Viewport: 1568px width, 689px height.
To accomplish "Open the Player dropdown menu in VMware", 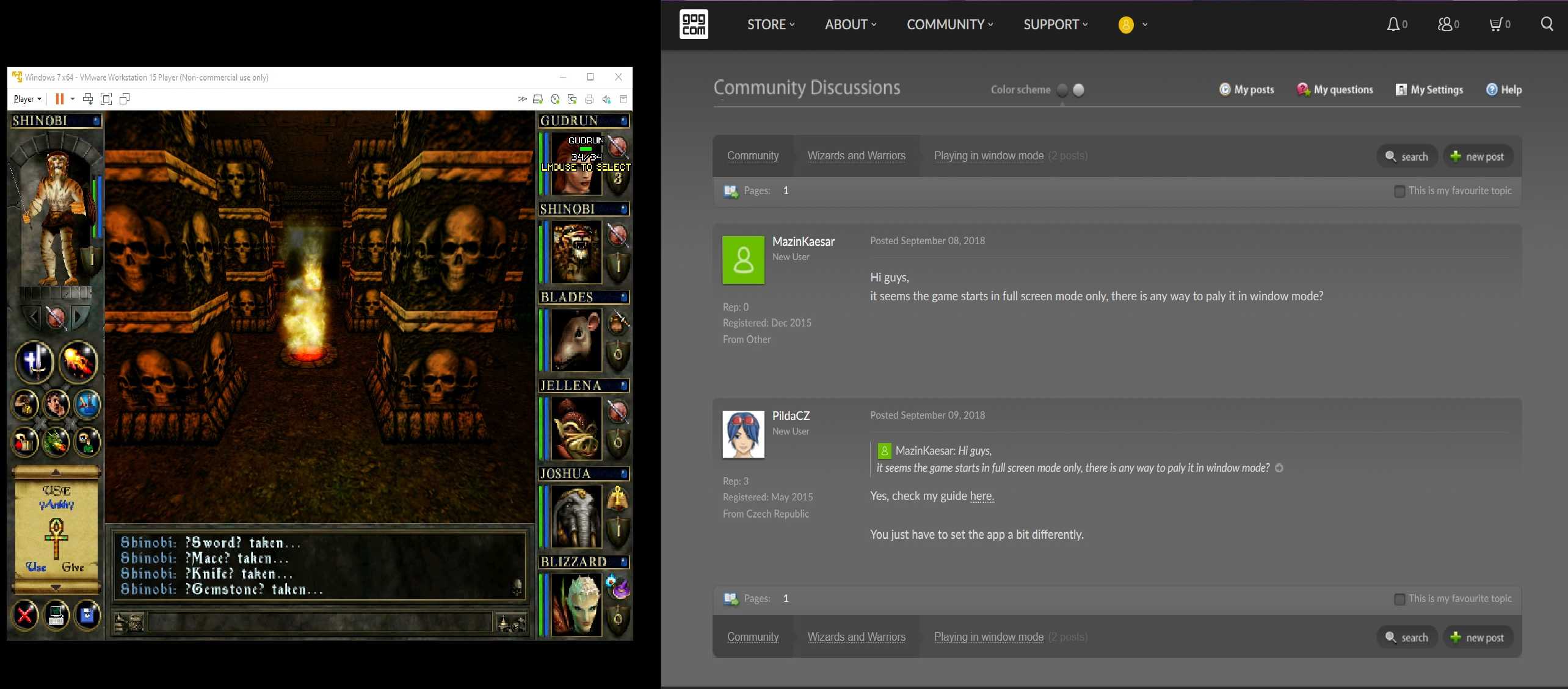I will point(27,99).
